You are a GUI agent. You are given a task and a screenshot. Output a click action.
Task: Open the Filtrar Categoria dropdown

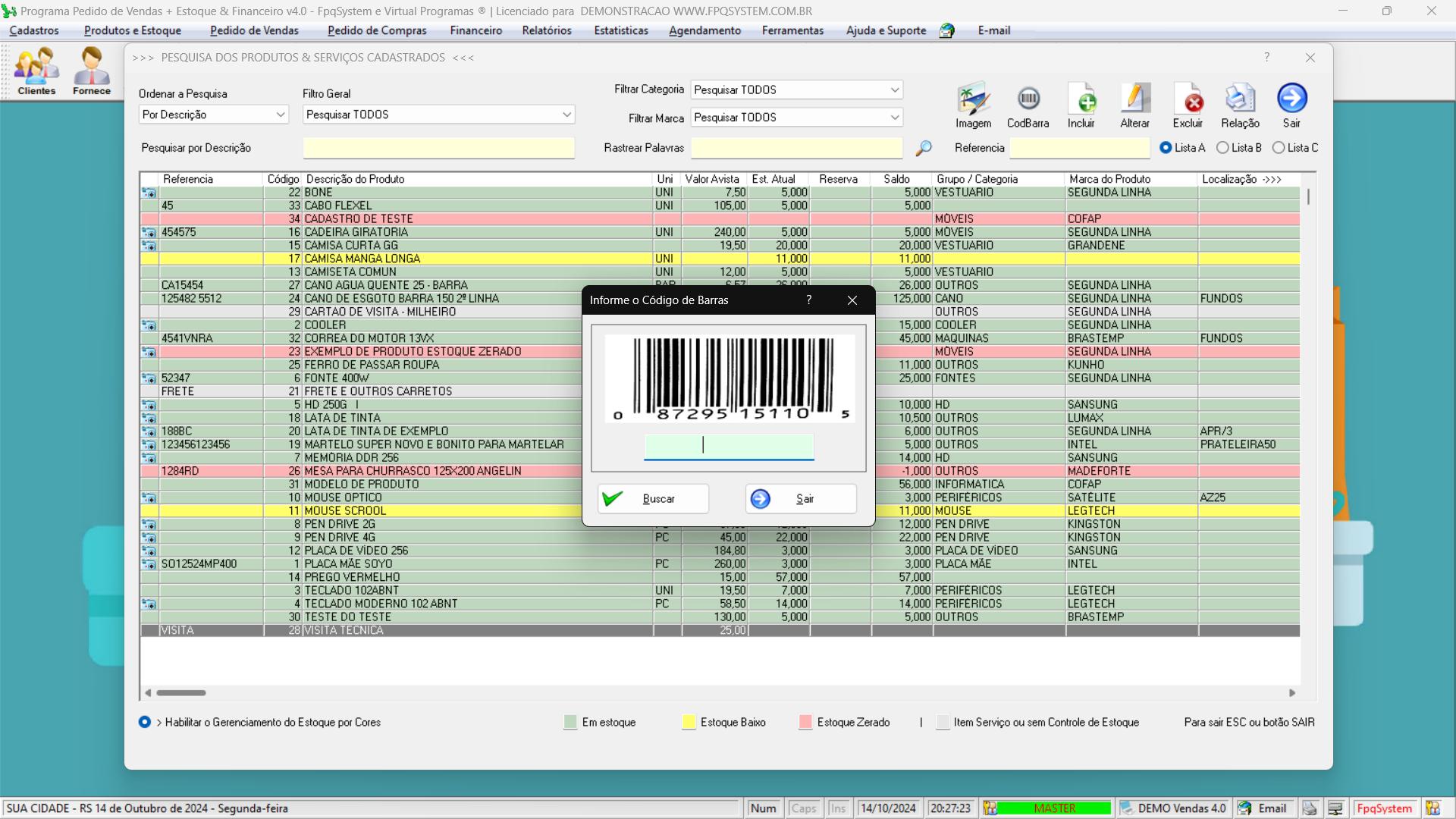(x=796, y=89)
